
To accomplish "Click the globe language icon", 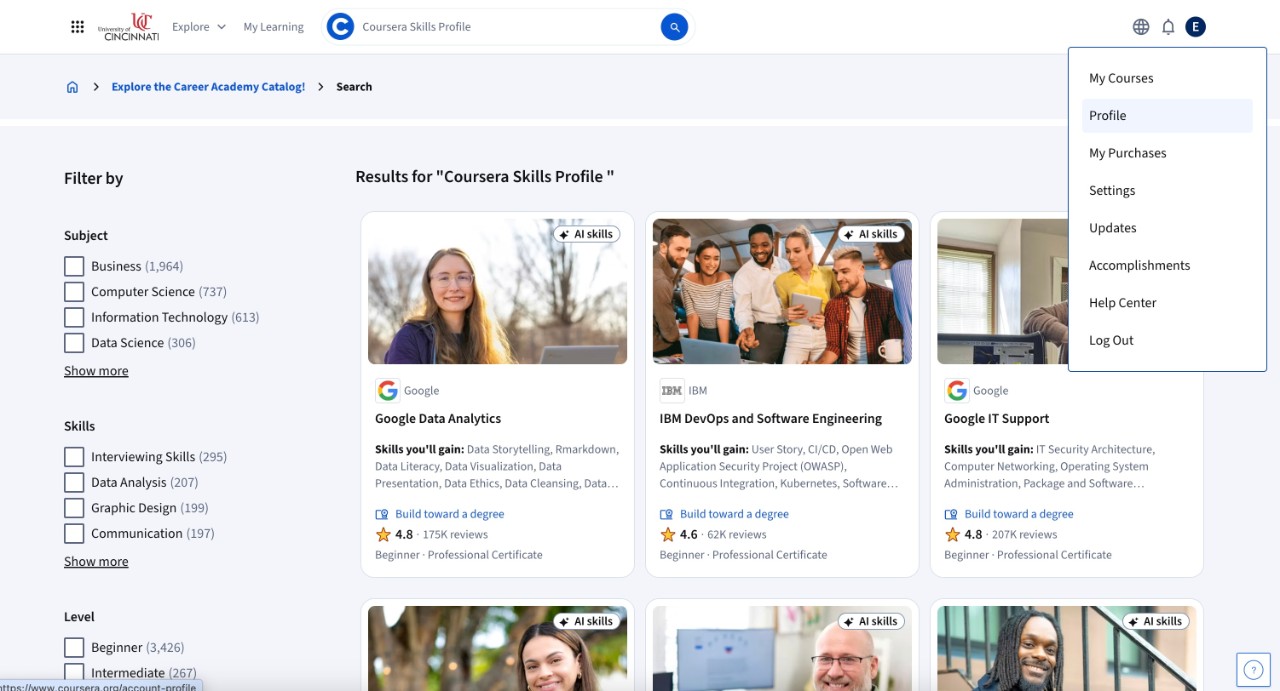I will pyautogui.click(x=1140, y=26).
